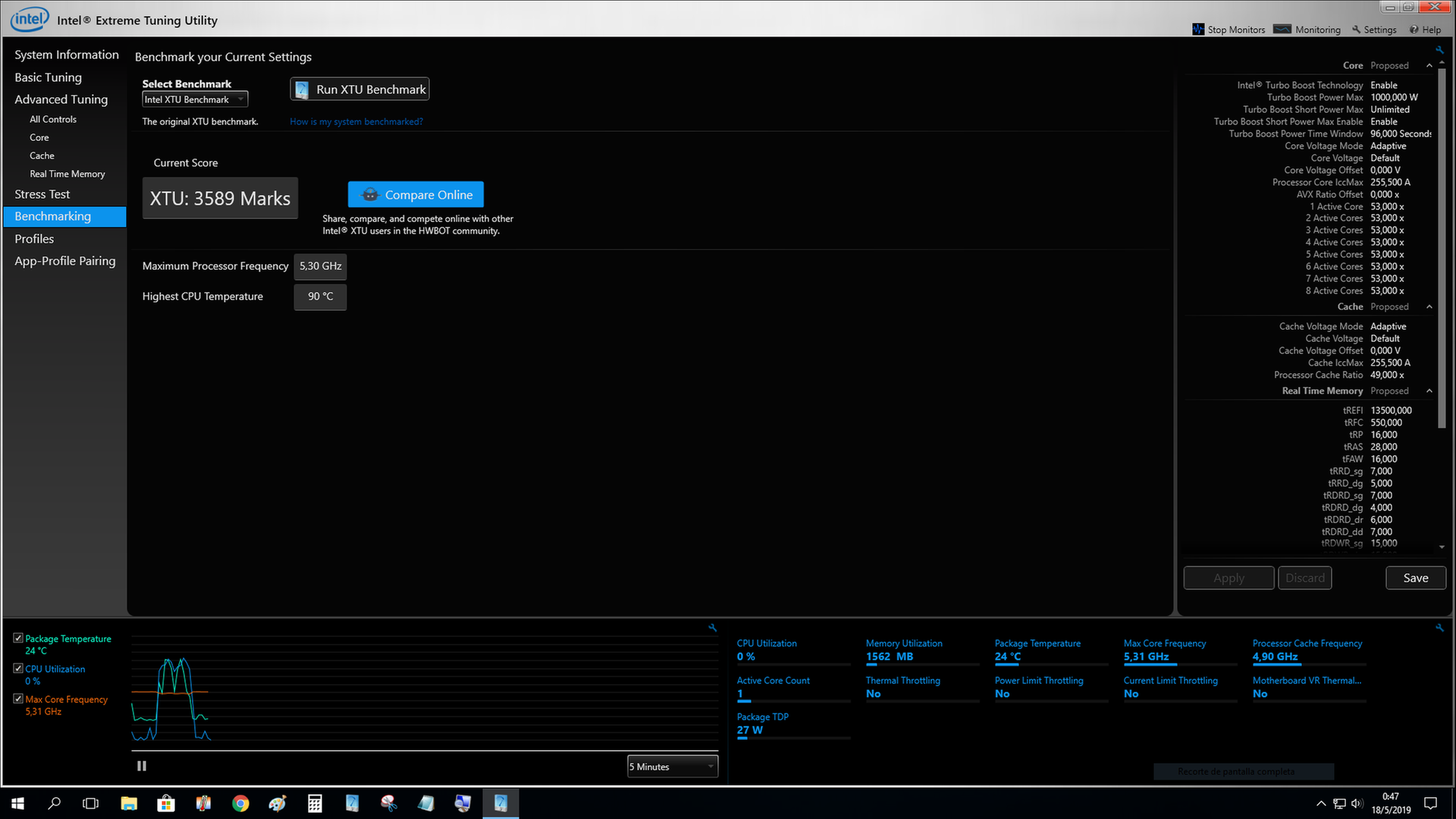
Task: Pause the monitoring graph
Action: tap(141, 766)
